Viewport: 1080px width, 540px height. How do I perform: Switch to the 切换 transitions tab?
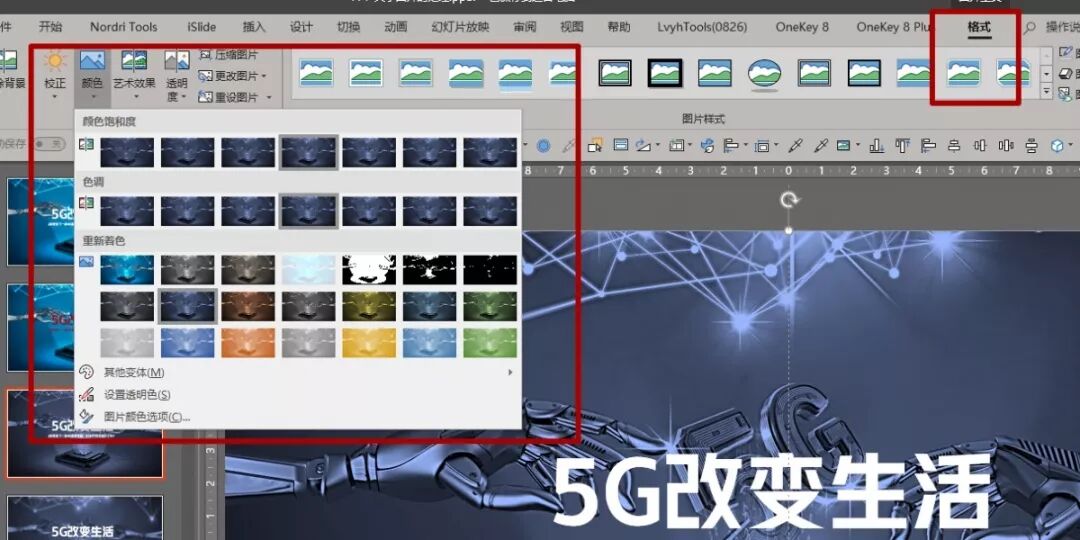[x=349, y=27]
